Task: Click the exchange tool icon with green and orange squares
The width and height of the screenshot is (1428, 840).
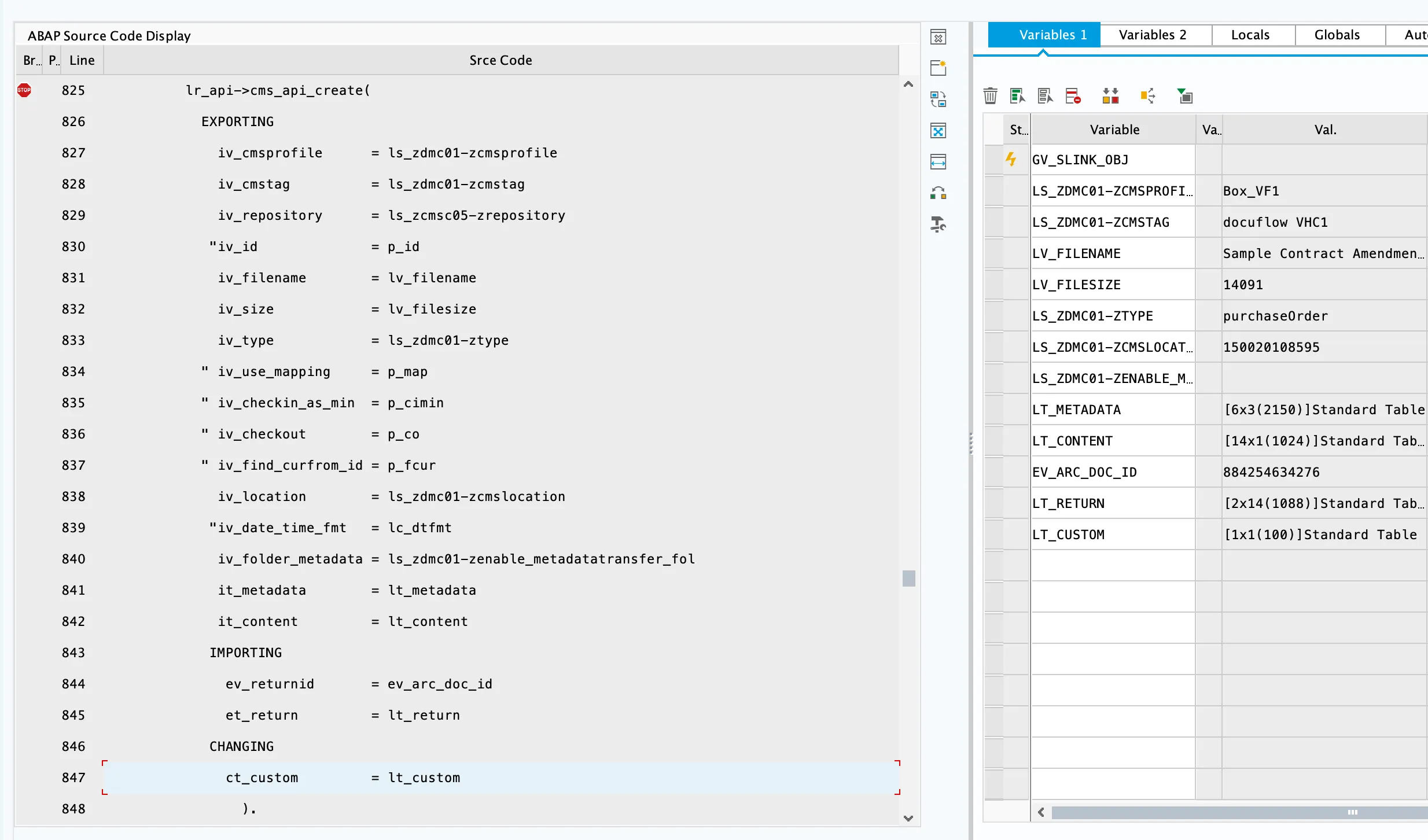Action: click(x=938, y=193)
